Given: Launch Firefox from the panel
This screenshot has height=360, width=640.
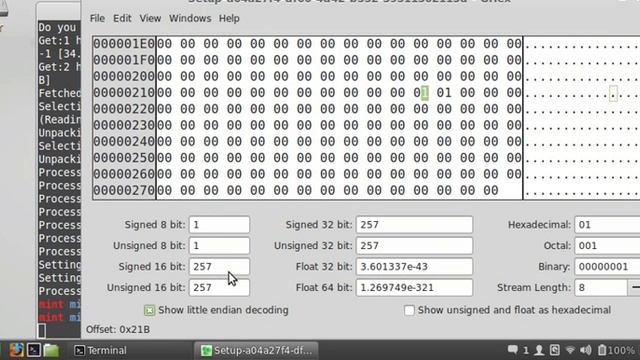Looking at the screenshot, I should point(16,350).
